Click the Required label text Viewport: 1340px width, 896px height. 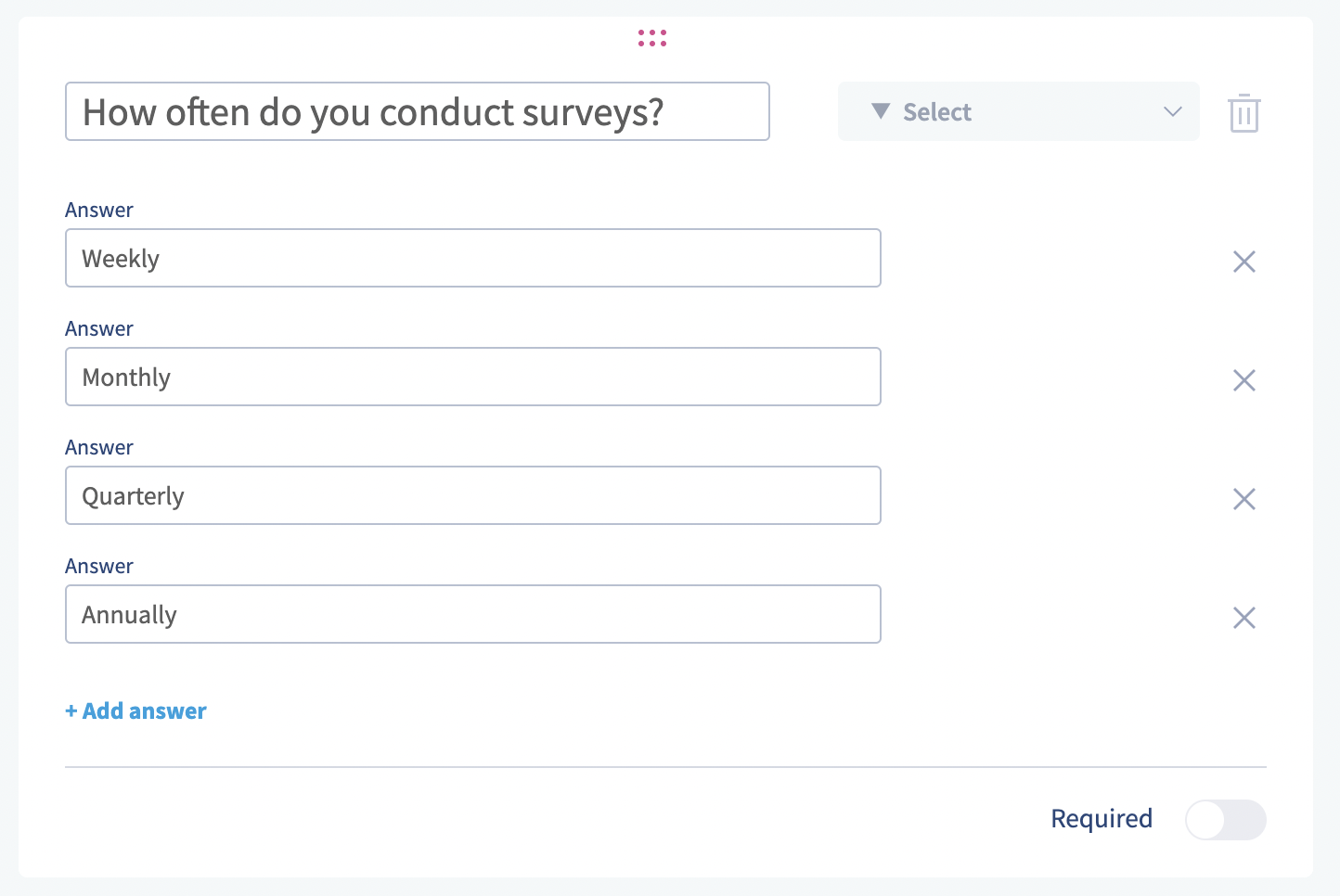(1101, 818)
